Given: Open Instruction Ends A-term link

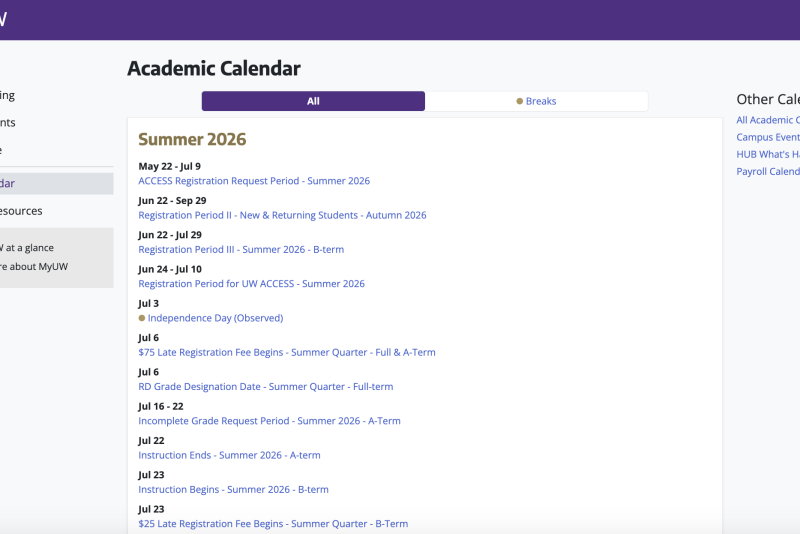Looking at the screenshot, I should [x=230, y=455].
